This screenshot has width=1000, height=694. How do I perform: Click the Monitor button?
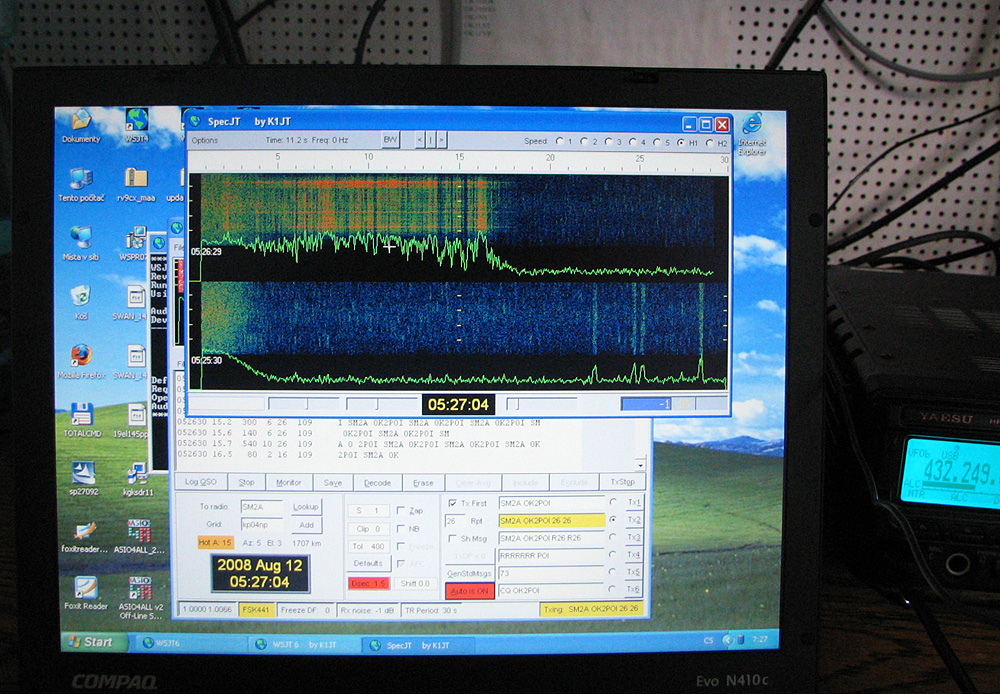click(288, 482)
